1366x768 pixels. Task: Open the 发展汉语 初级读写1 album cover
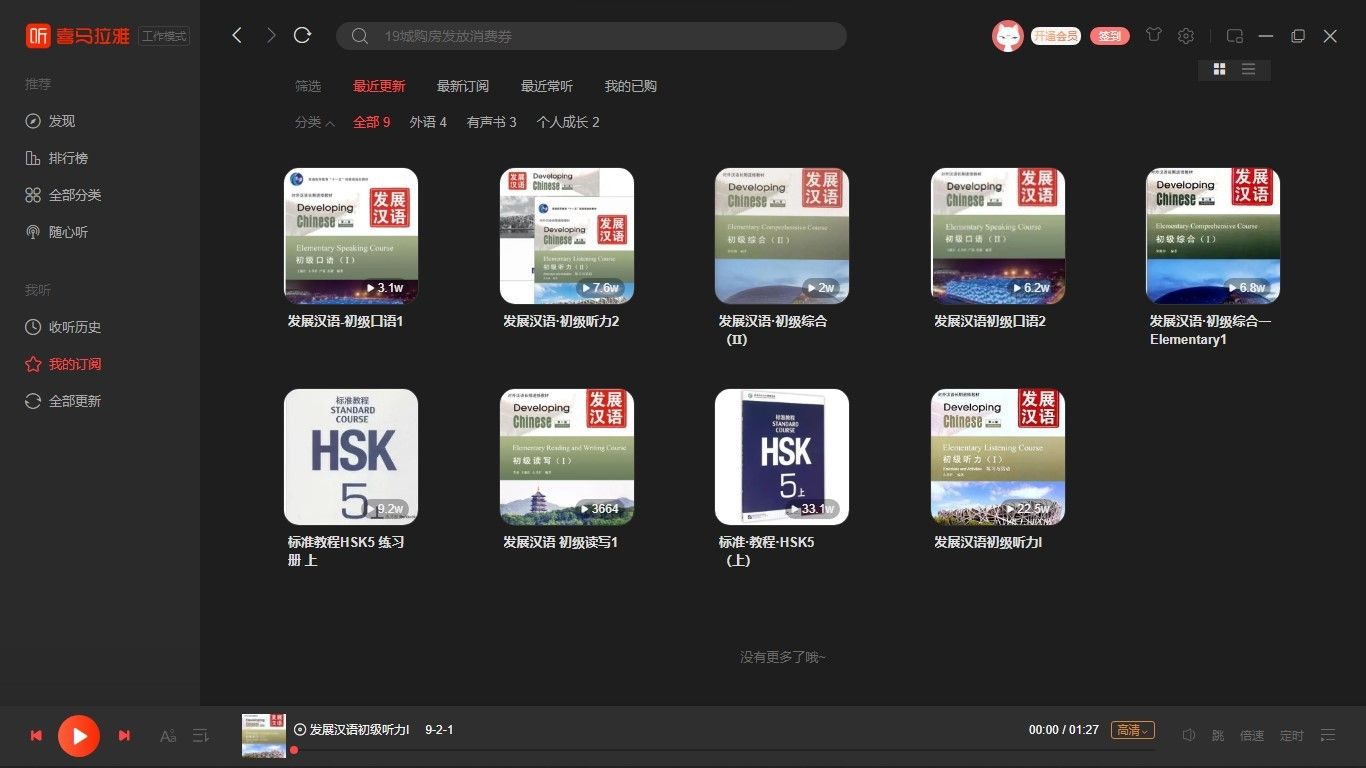click(x=567, y=457)
